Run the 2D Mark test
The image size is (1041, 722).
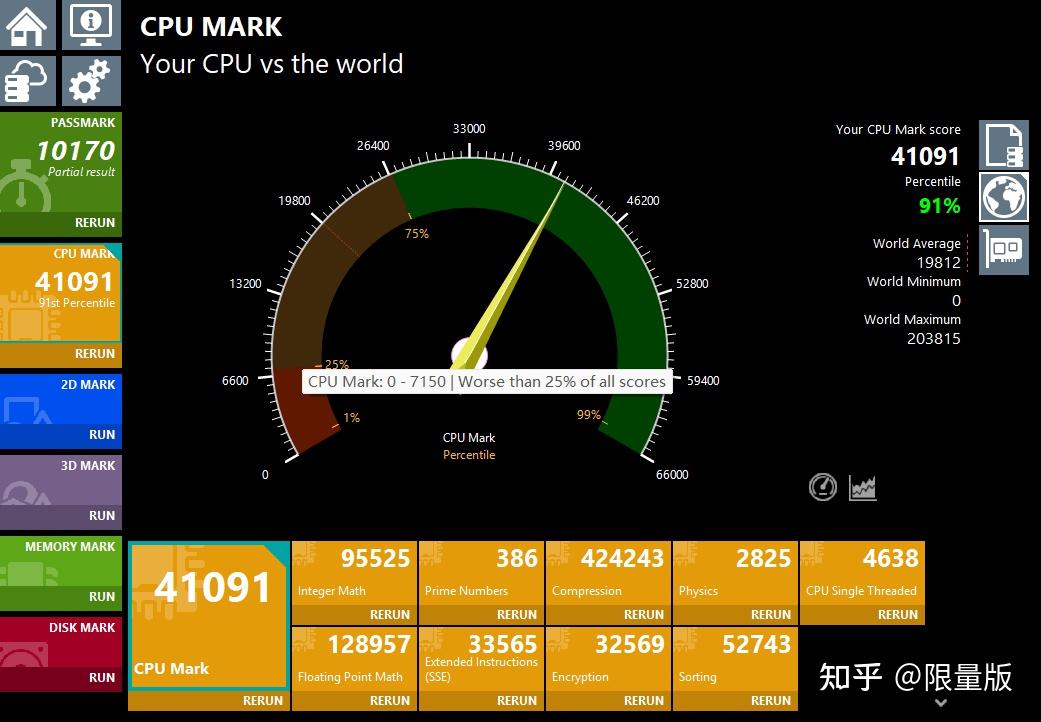point(102,435)
